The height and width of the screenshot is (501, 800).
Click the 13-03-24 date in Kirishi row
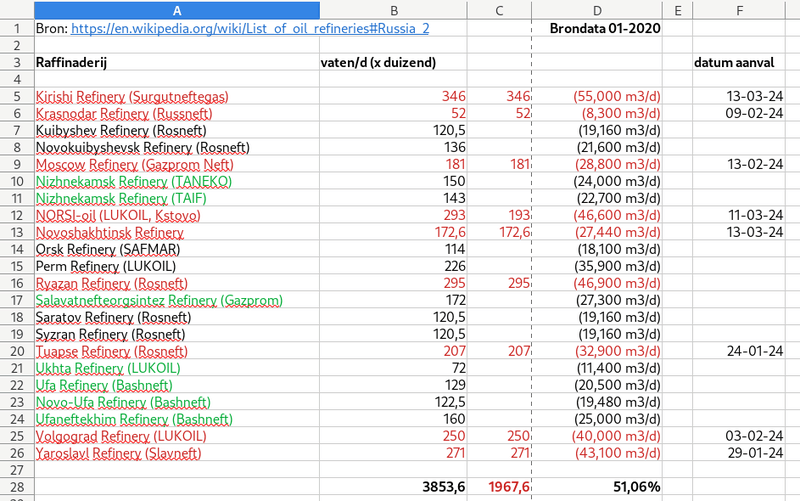click(739, 96)
